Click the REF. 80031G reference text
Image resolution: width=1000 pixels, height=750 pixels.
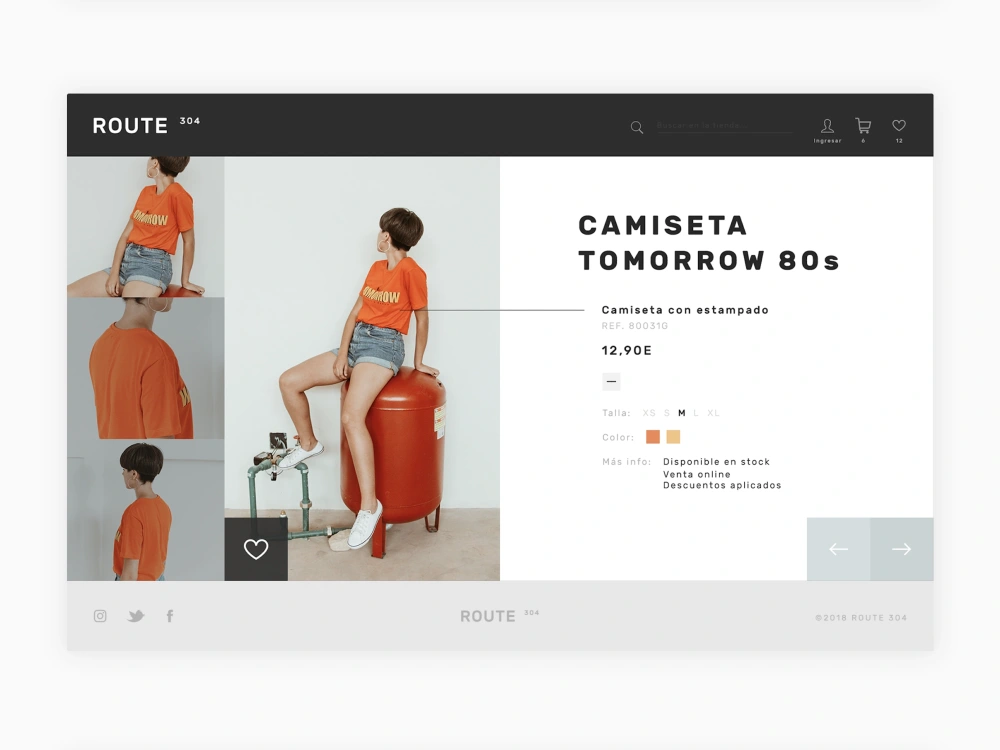(x=635, y=326)
